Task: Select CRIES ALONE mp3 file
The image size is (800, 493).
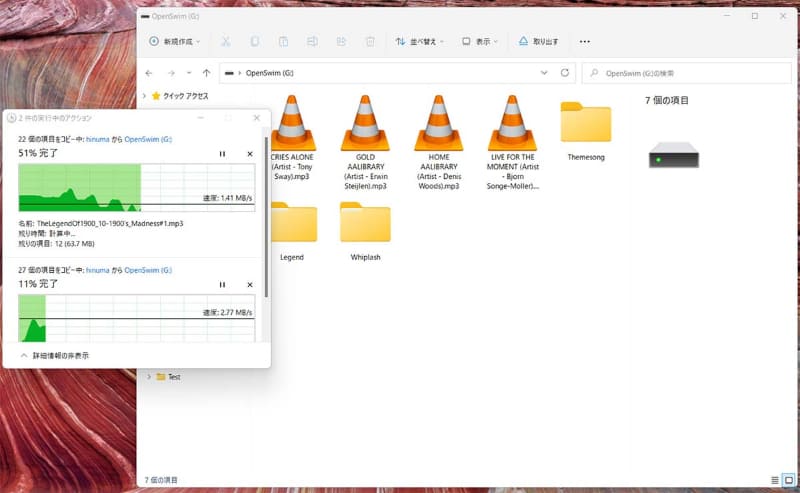Action: coord(292,137)
